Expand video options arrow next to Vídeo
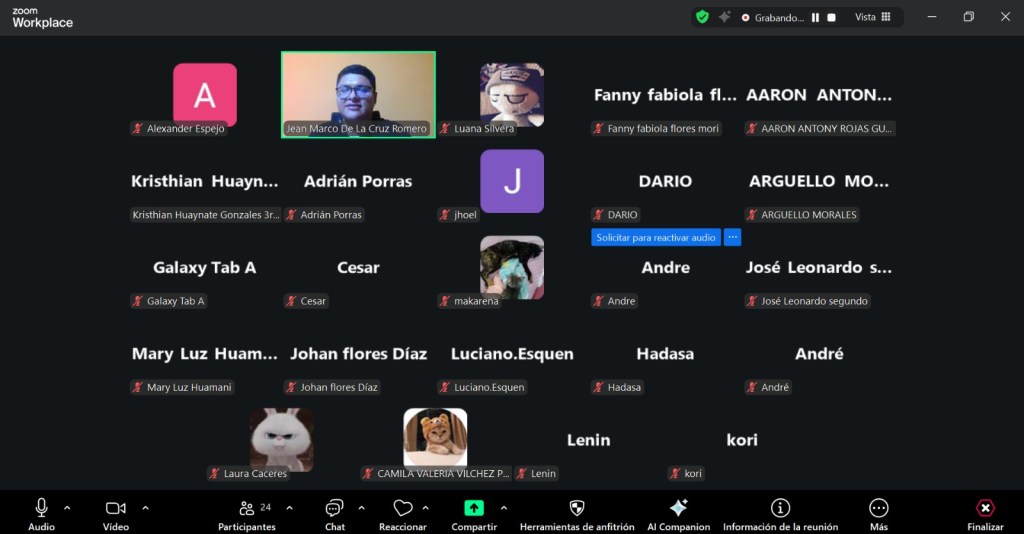The image size is (1024, 534). click(145, 507)
